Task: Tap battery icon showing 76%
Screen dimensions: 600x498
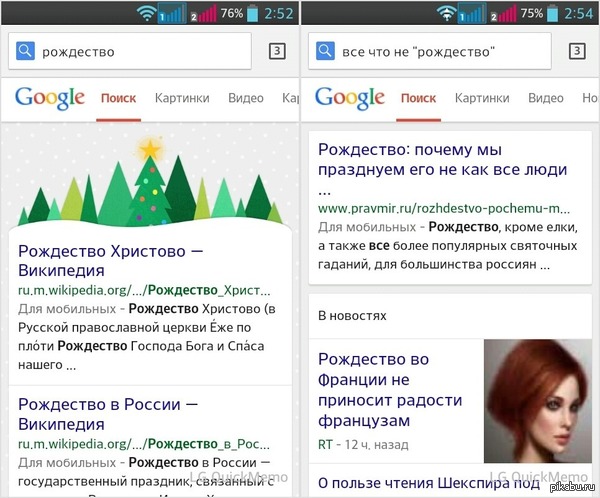Action: [253, 13]
